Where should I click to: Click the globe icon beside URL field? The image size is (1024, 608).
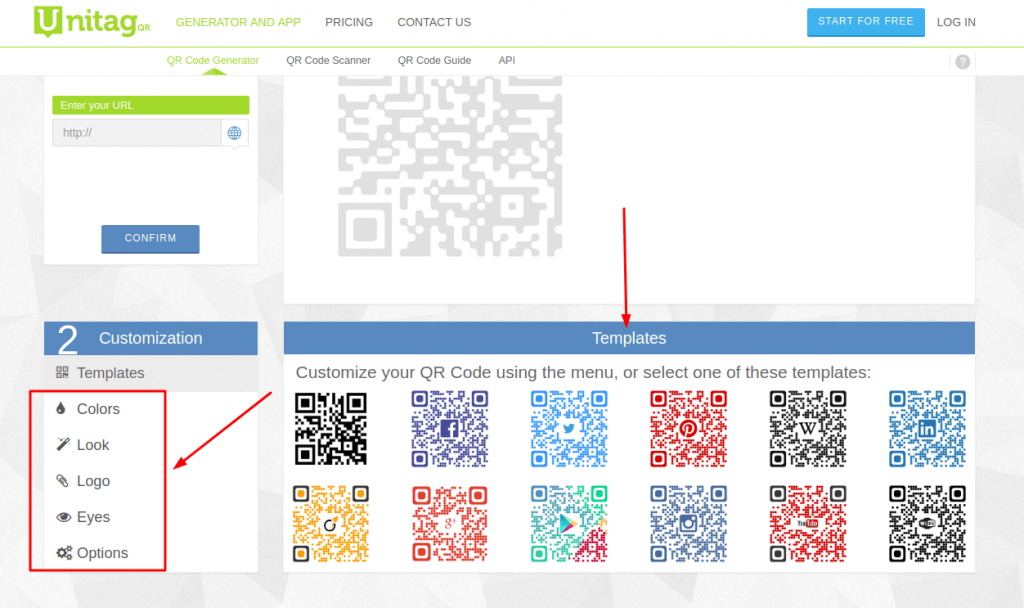[234, 132]
